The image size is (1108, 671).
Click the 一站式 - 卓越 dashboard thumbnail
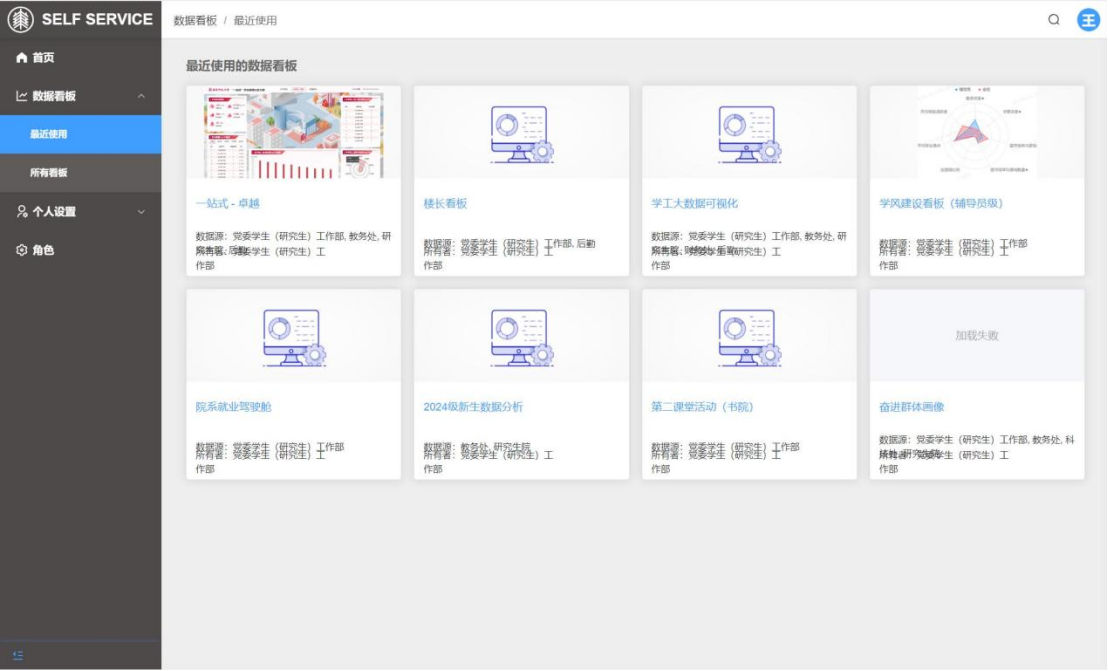pos(293,133)
